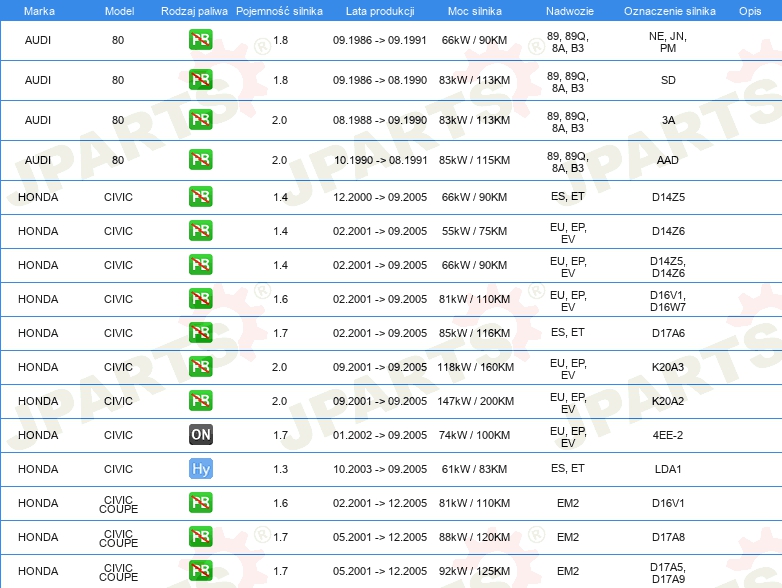Click the Hy hybrid icon in Civic LDA1 row
This screenshot has width=782, height=588.
point(201,468)
